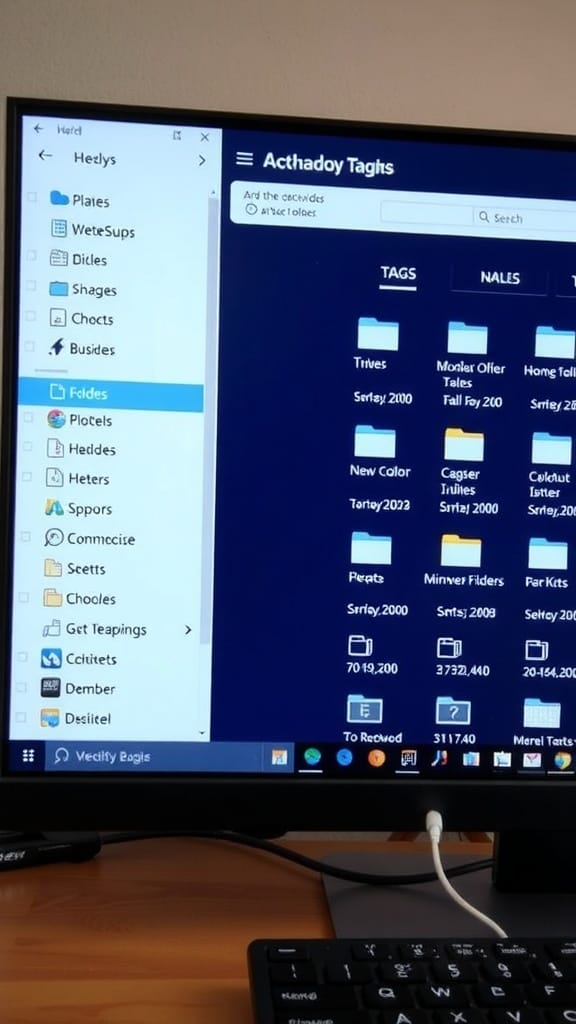Click the Desiitel picture icon
This screenshot has height=1024, width=576.
[50, 718]
